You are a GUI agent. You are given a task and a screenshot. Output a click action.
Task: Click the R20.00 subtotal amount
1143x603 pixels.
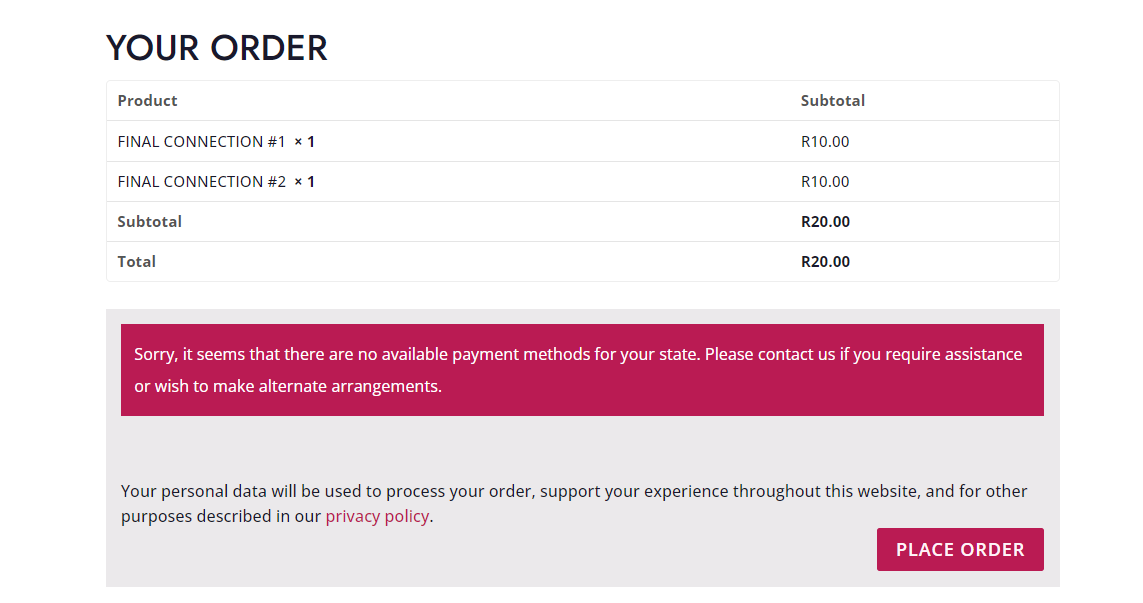pyautogui.click(x=825, y=221)
